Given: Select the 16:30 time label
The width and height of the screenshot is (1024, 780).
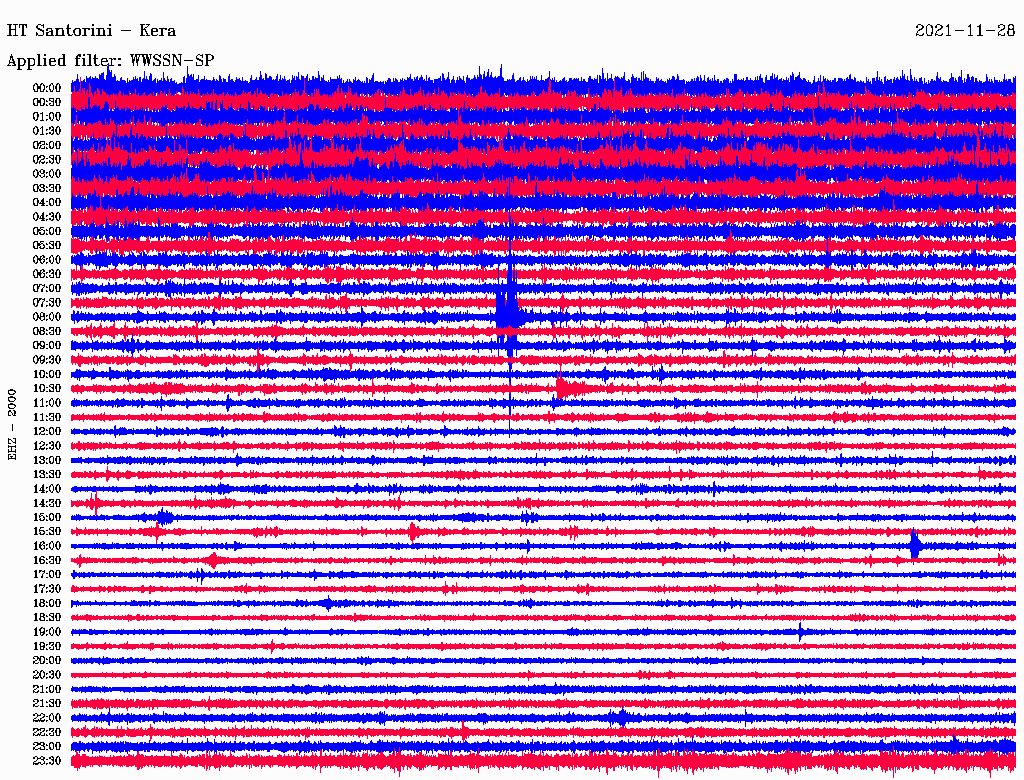Looking at the screenshot, I should (x=47, y=561).
